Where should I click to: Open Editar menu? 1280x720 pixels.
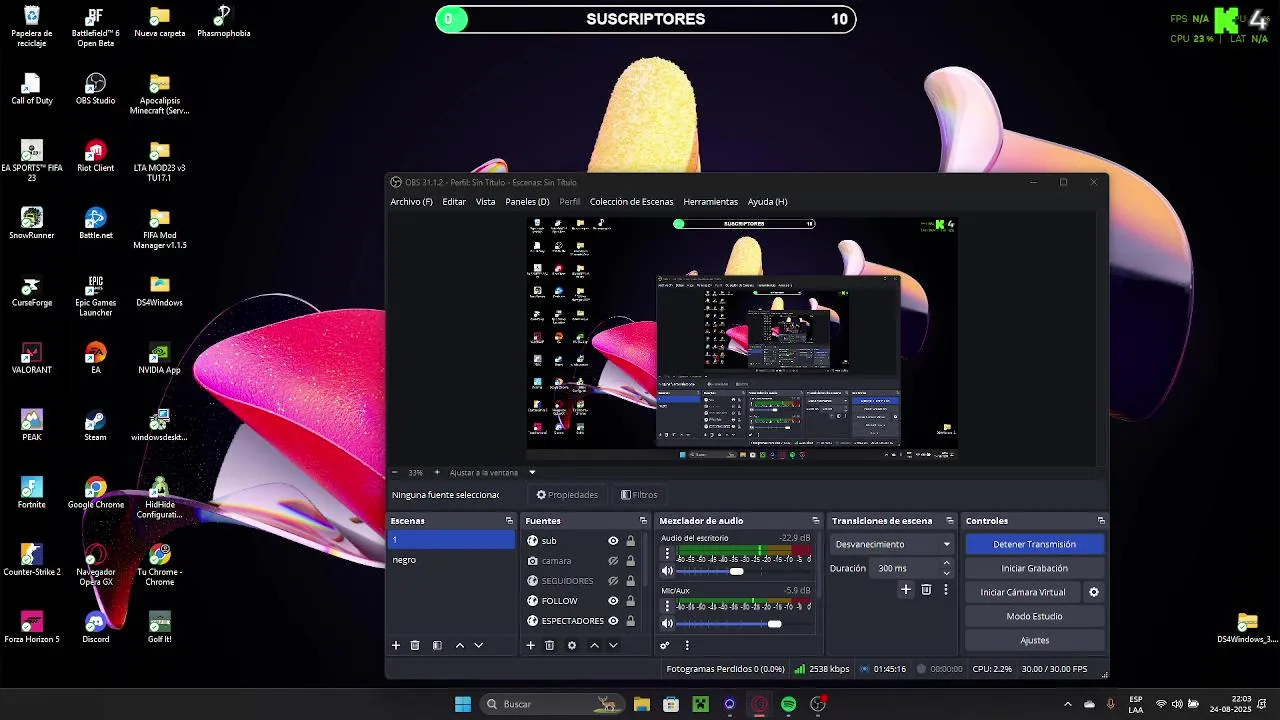tap(454, 202)
